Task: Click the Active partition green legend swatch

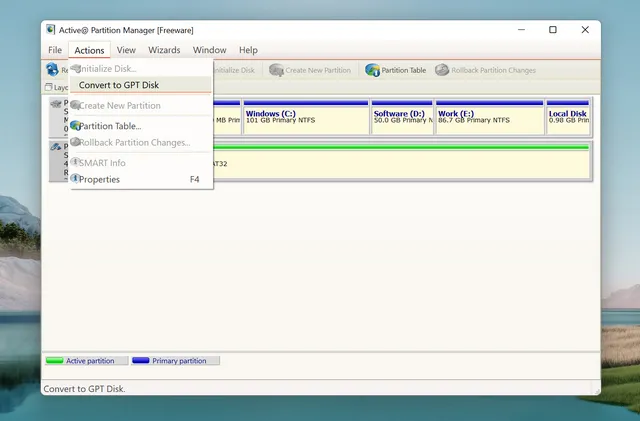Action: [x=55, y=361]
